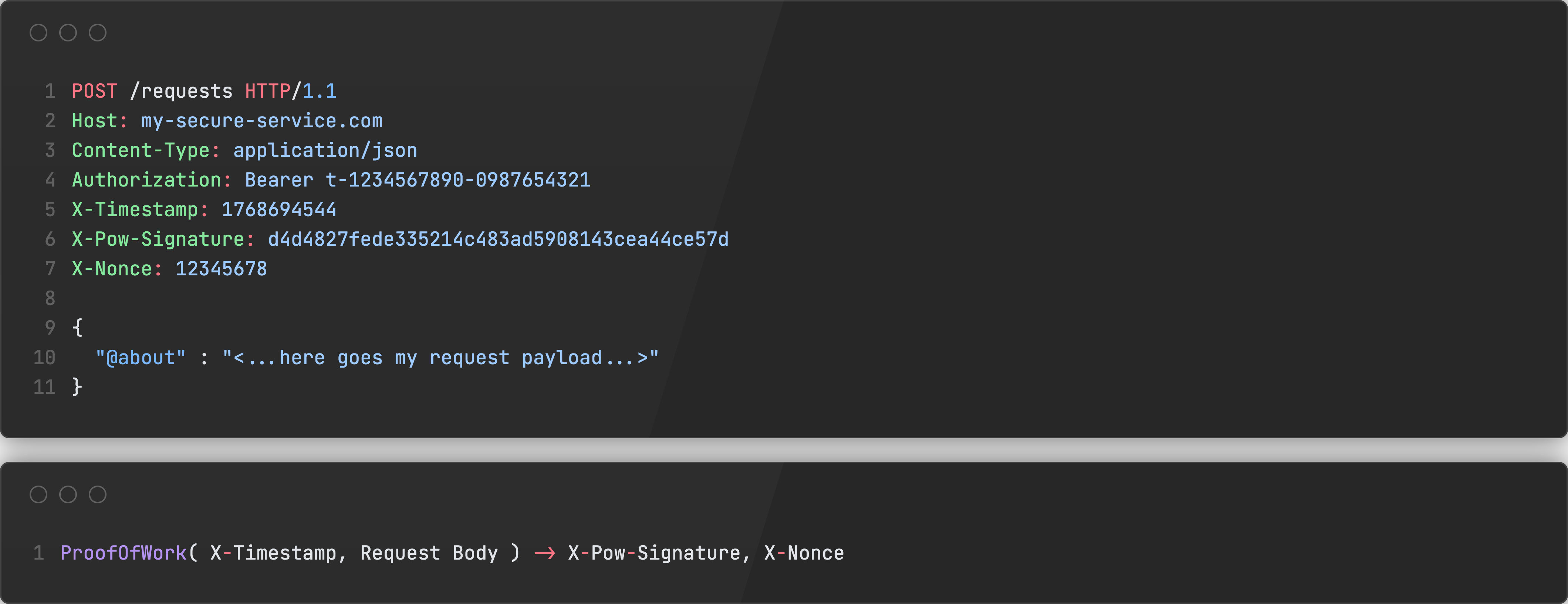This screenshot has width=1568, height=604.
Task: Click line number 10 in the gutter
Action: coord(44,358)
